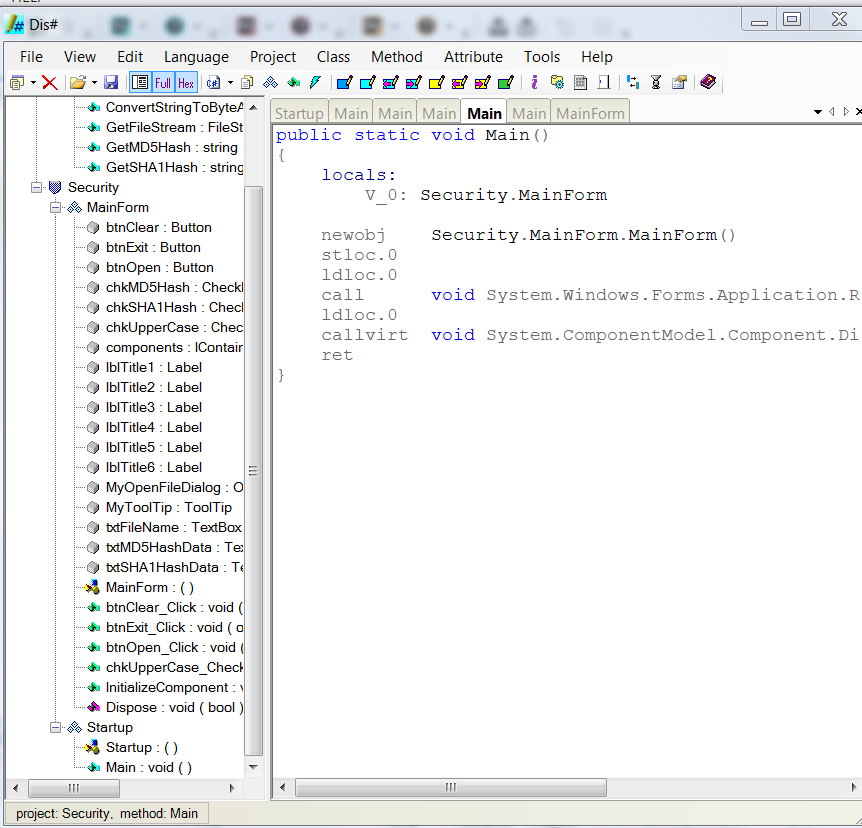Click the C# language toolbar icon

[213, 82]
